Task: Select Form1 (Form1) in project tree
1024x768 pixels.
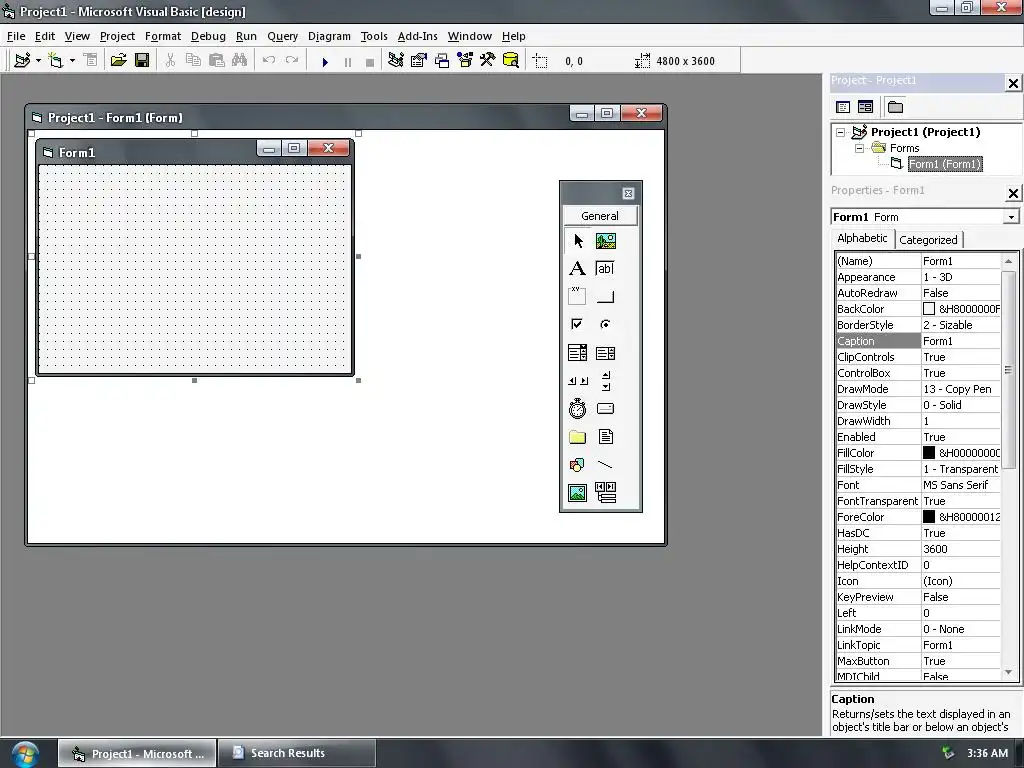Action: [x=945, y=164]
